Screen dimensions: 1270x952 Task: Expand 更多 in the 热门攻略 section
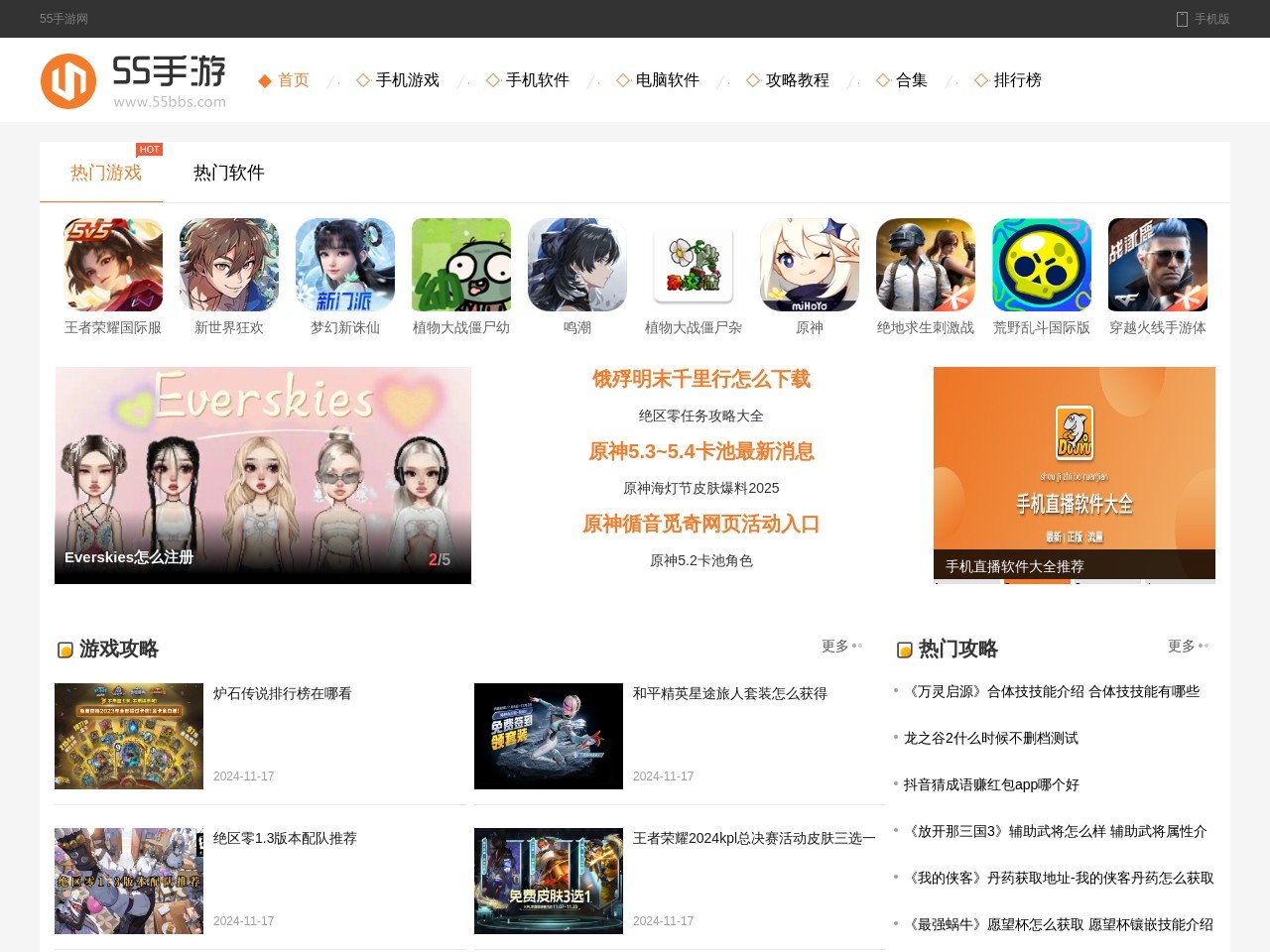click(1187, 647)
